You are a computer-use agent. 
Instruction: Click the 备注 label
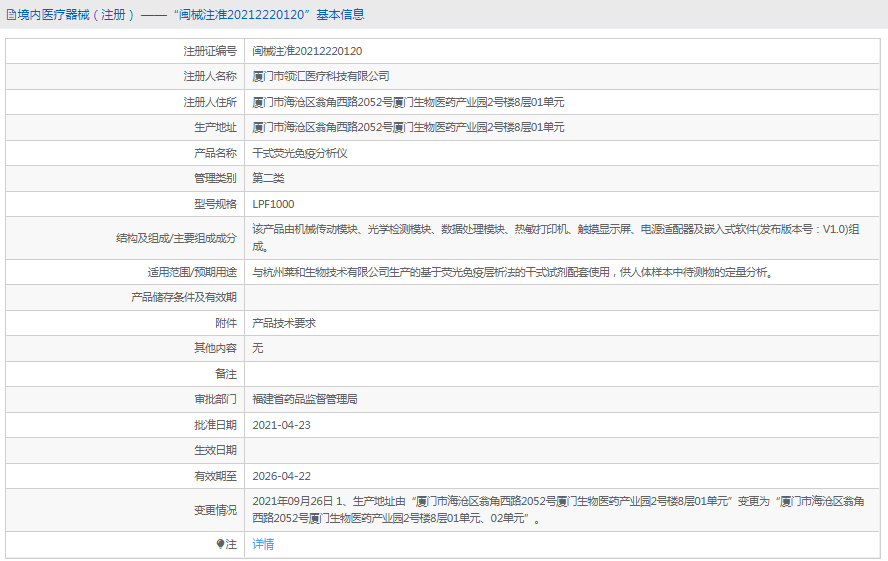click(x=226, y=374)
